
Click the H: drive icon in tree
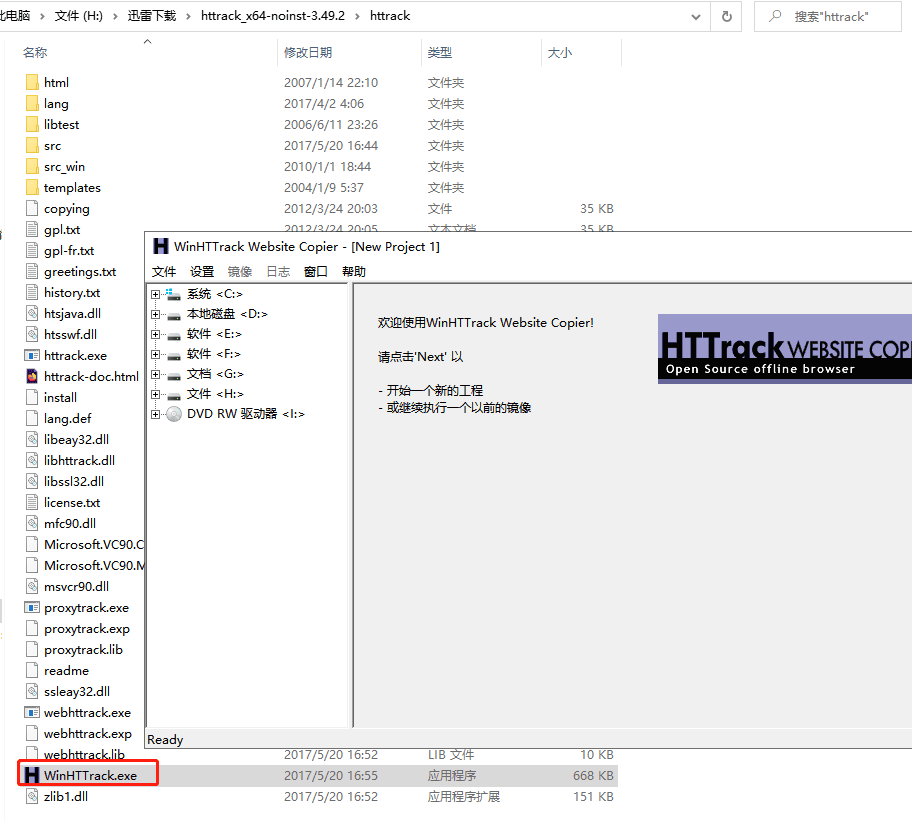click(x=174, y=395)
